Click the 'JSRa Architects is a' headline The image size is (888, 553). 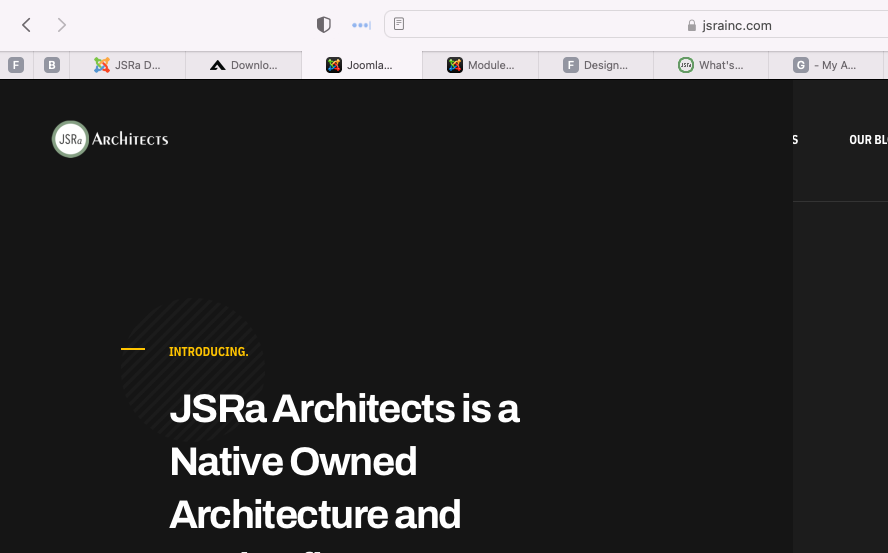point(344,409)
